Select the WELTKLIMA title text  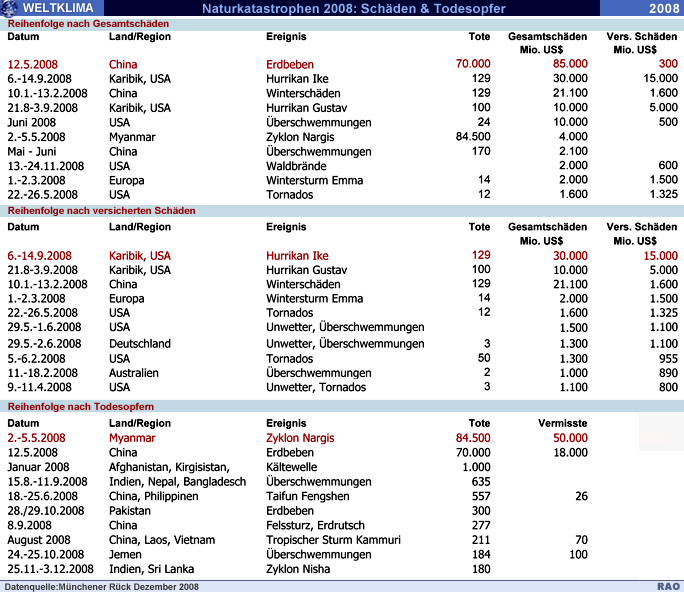[x=58, y=8]
